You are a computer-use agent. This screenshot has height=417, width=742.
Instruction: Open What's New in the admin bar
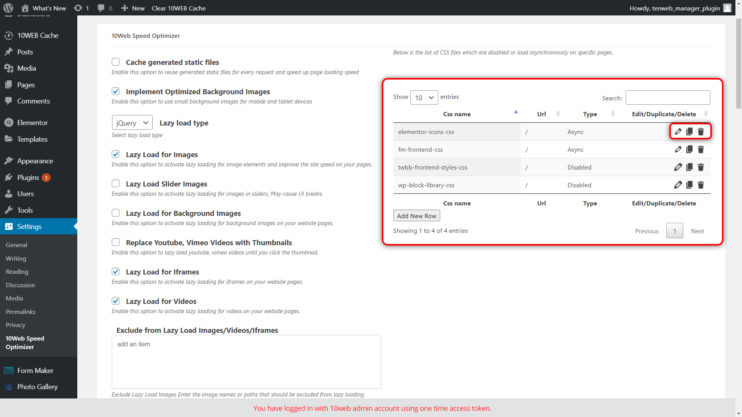[44, 8]
